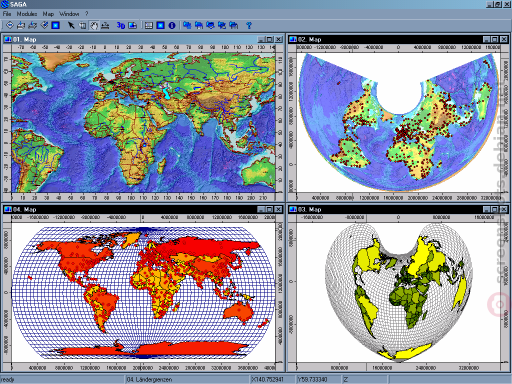Click the blue square icon left of the arrow tool
Screen dimensions: 512x384
click(56, 25)
